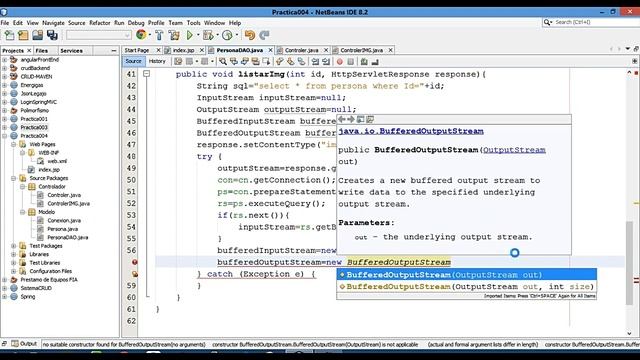Click the Open Project toolbar icon
The height and width of the screenshot is (360, 640).
(x=38, y=36)
